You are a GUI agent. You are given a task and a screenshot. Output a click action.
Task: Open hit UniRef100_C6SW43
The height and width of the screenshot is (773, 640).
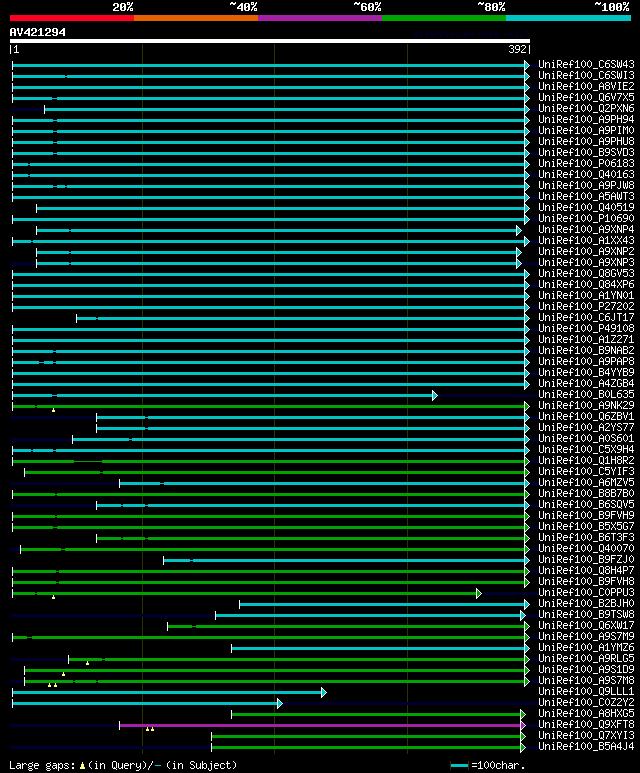(586, 65)
